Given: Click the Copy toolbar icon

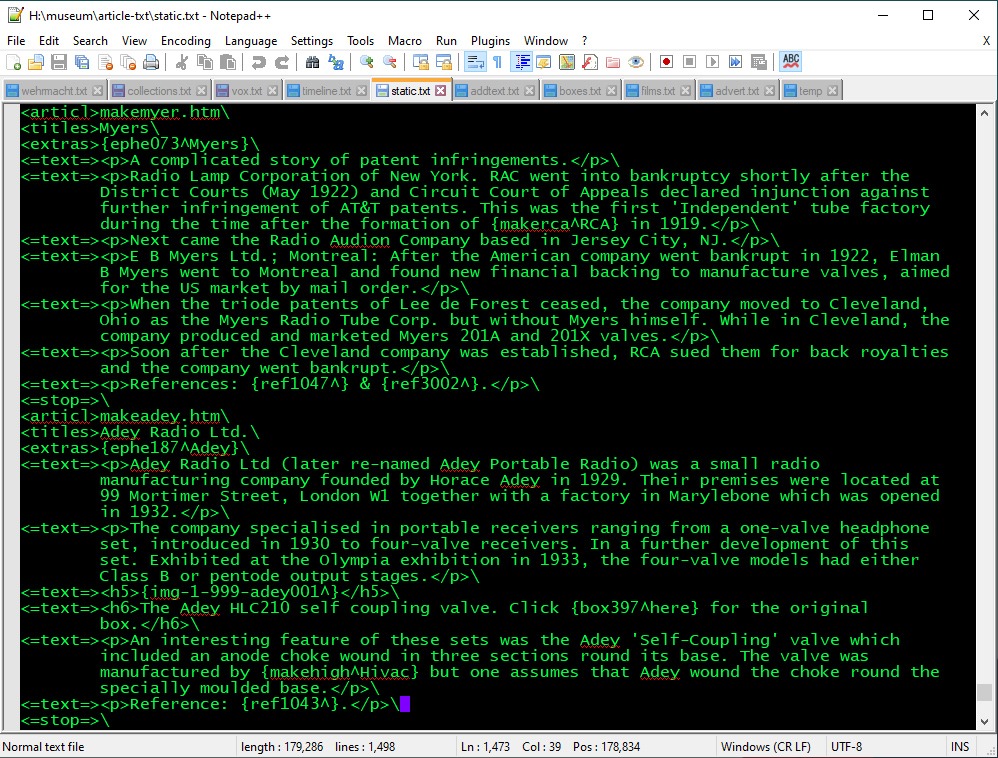Looking at the screenshot, I should pos(204,62).
